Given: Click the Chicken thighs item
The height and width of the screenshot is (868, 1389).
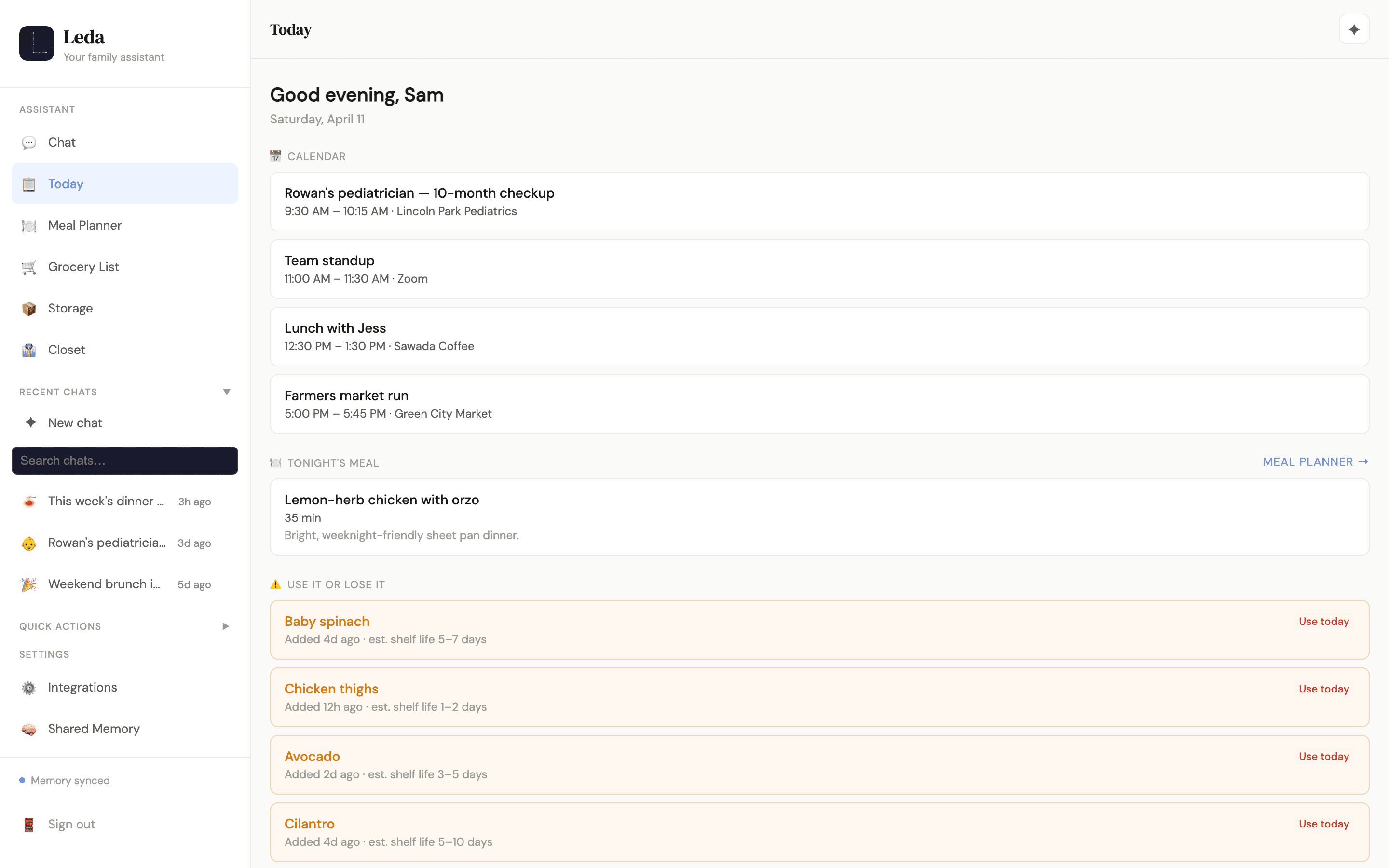Looking at the screenshot, I should coord(819,697).
